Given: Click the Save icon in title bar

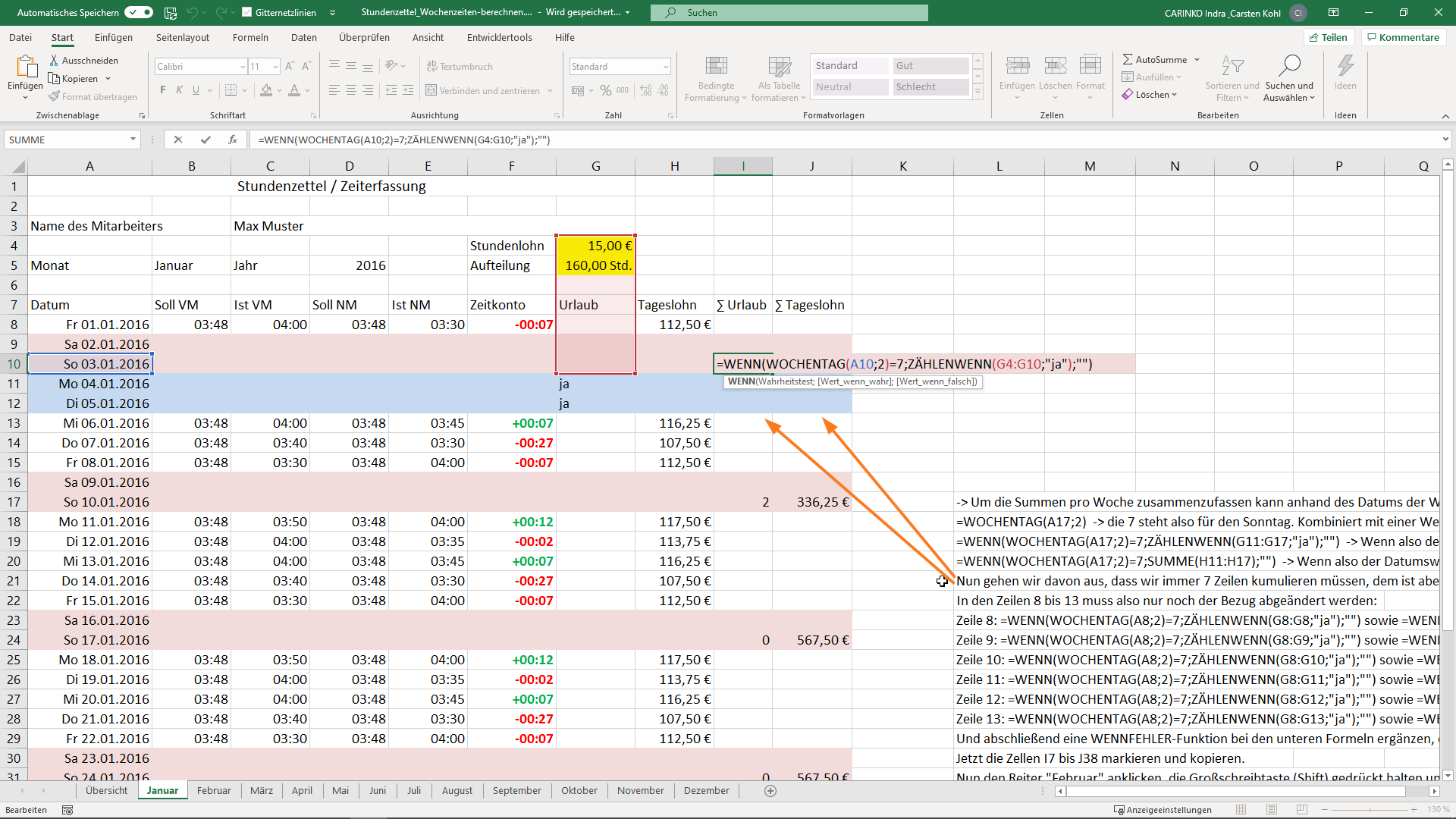Looking at the screenshot, I should click(x=171, y=13).
